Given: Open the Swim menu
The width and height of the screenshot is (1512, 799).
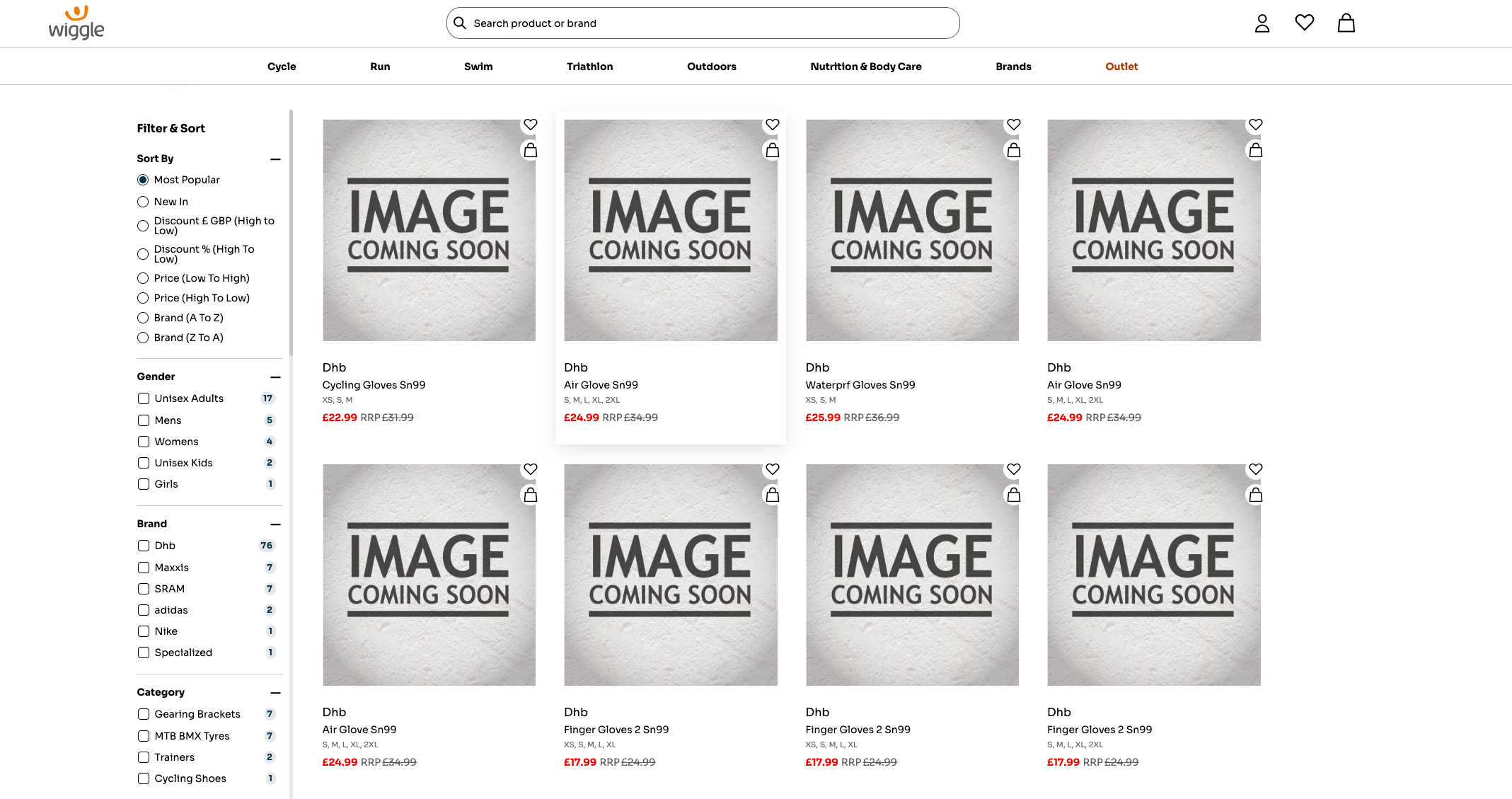Looking at the screenshot, I should 478,67.
